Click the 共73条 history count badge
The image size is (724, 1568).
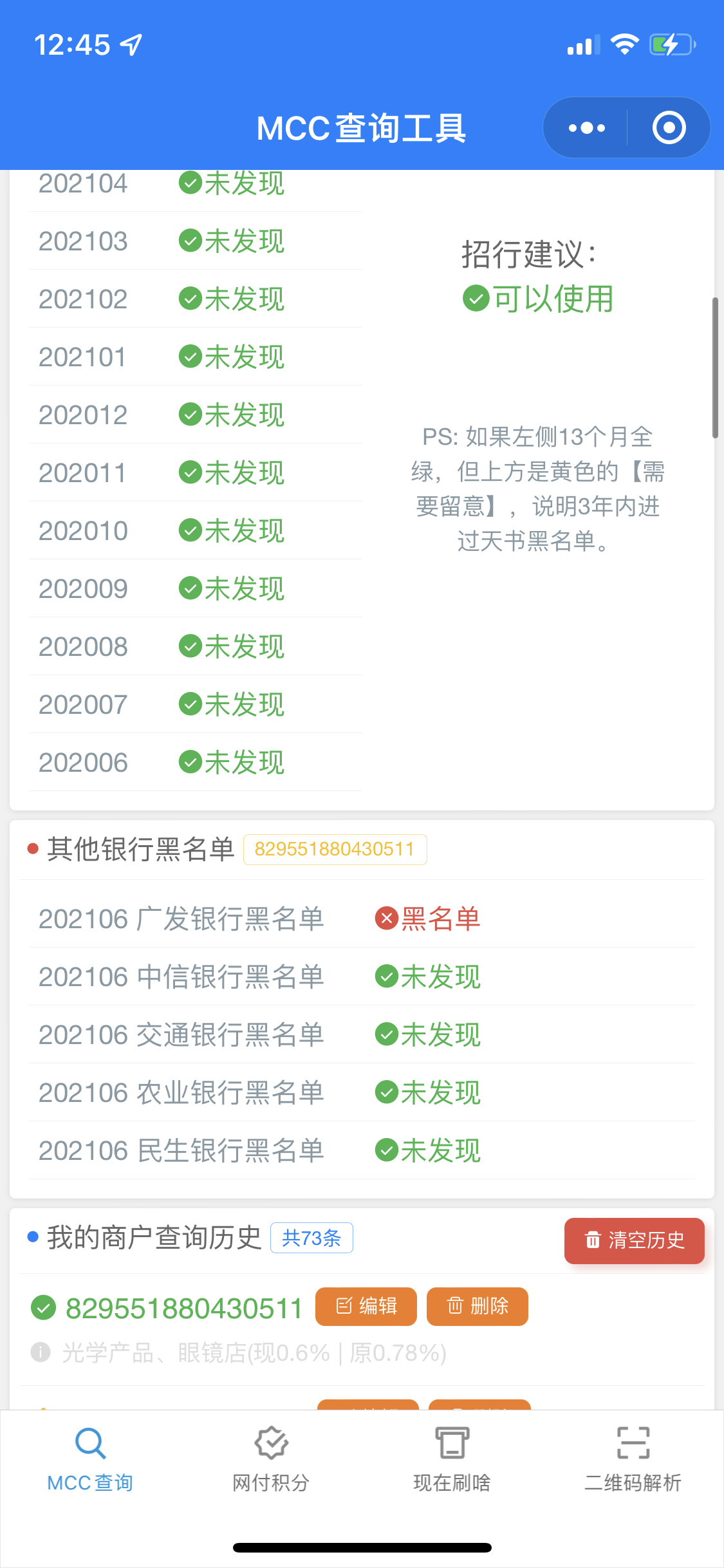click(x=311, y=1237)
